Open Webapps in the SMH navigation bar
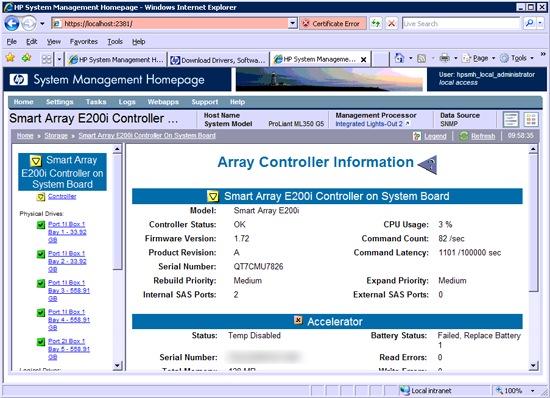The image size is (550, 398). pos(163,102)
